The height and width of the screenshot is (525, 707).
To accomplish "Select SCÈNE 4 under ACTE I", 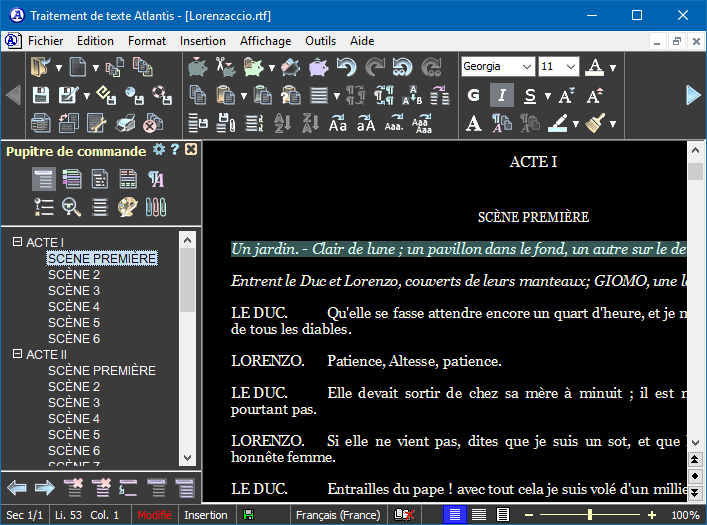I will coord(73,306).
